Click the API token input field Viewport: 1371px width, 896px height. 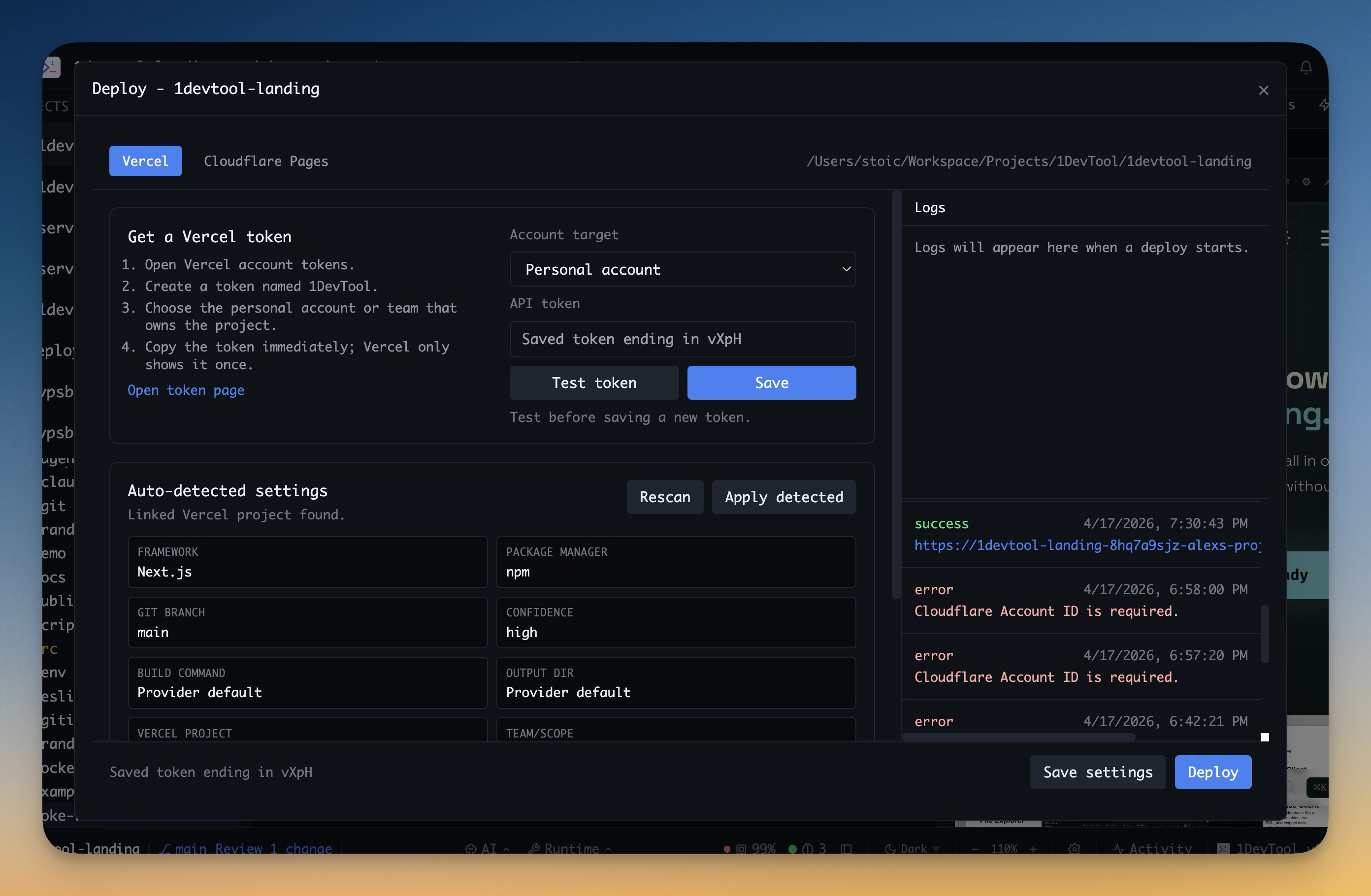pyautogui.click(x=682, y=339)
